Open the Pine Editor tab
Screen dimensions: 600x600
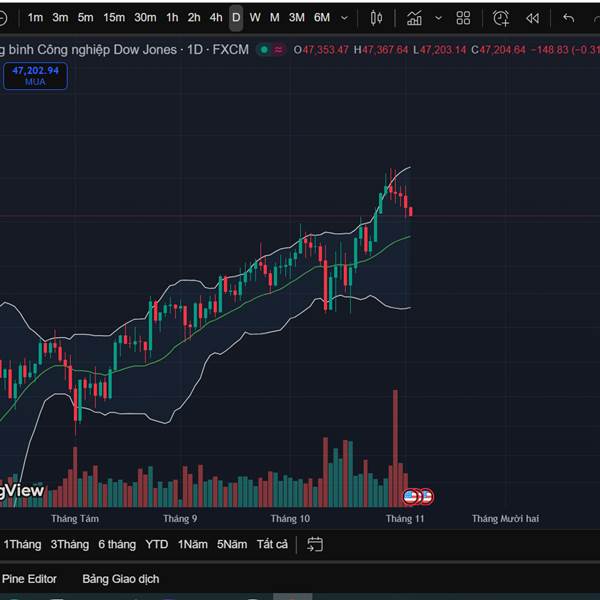click(29, 579)
